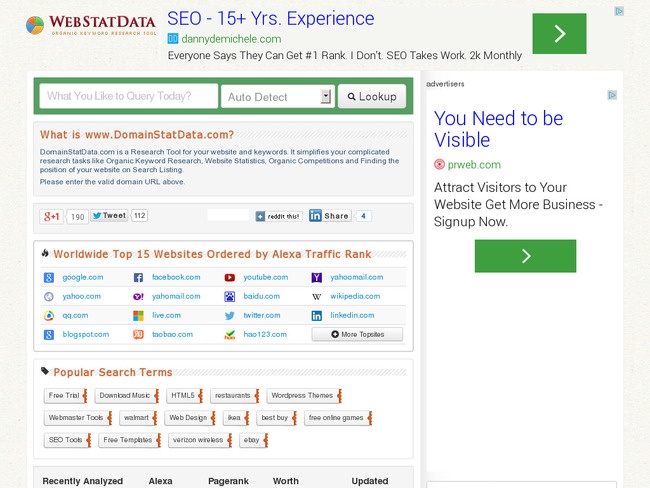The height and width of the screenshot is (488, 650).
Task: Click the Twitter bird favicon
Action: coord(230,316)
